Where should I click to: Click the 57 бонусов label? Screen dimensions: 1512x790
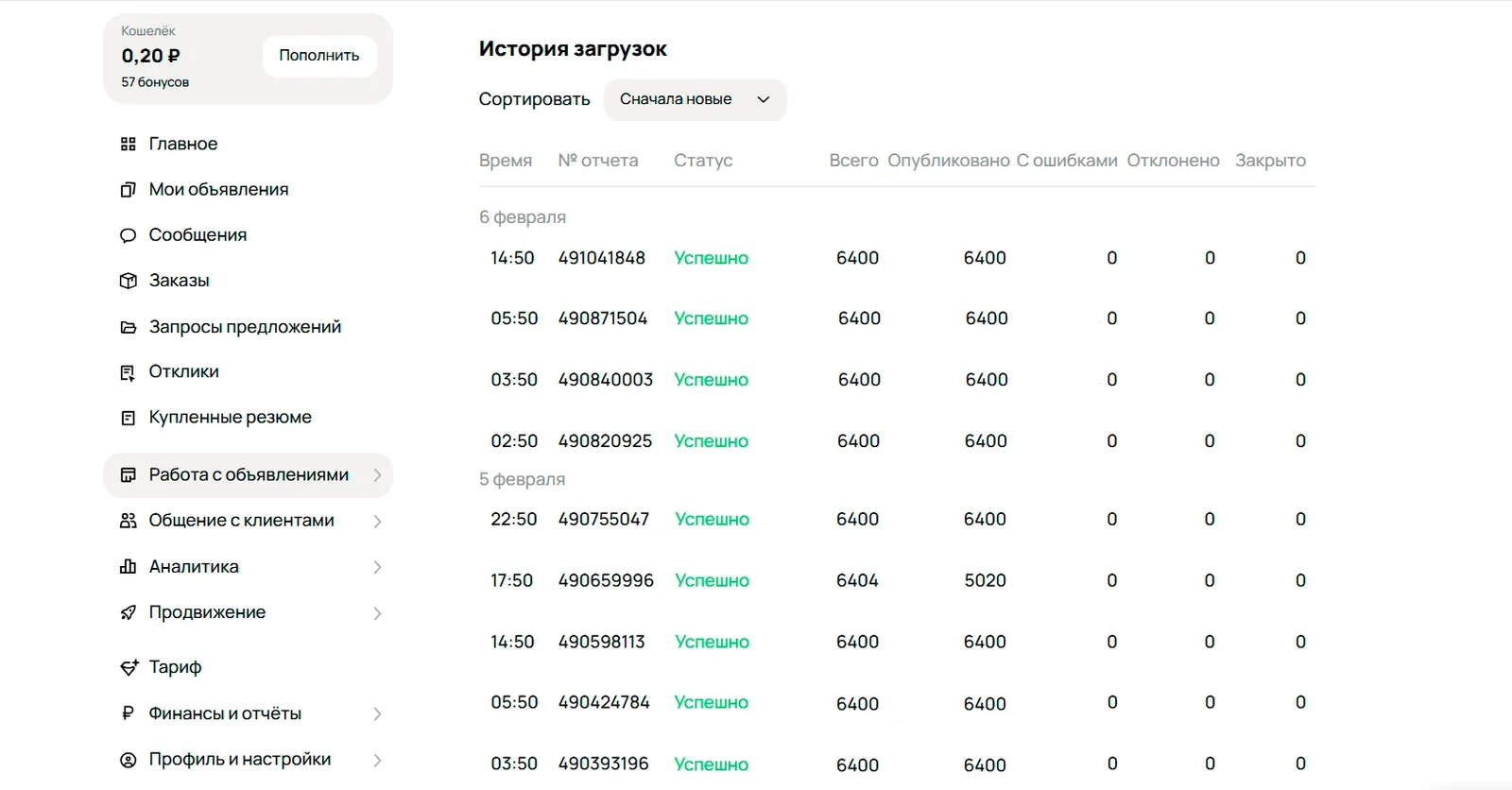tap(155, 82)
